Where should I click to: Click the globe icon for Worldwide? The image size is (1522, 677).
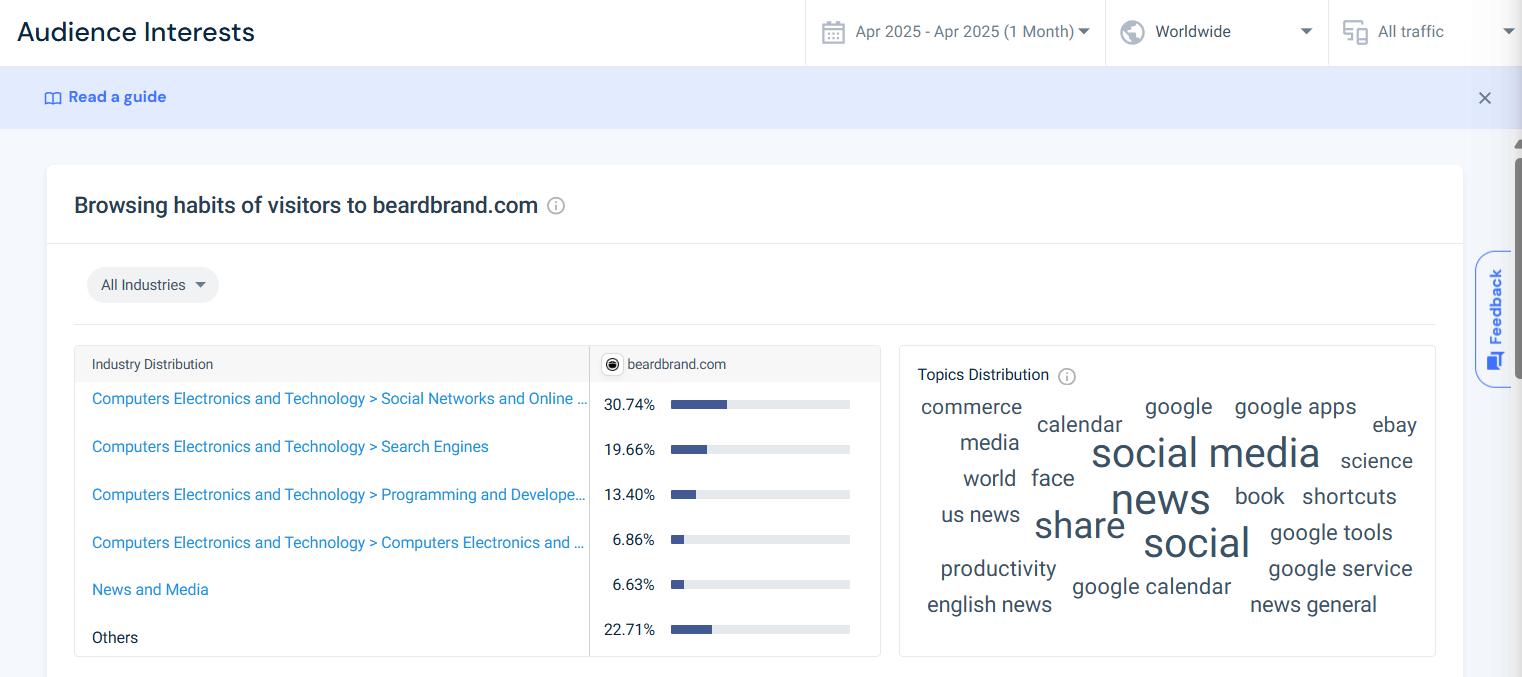coord(1132,32)
